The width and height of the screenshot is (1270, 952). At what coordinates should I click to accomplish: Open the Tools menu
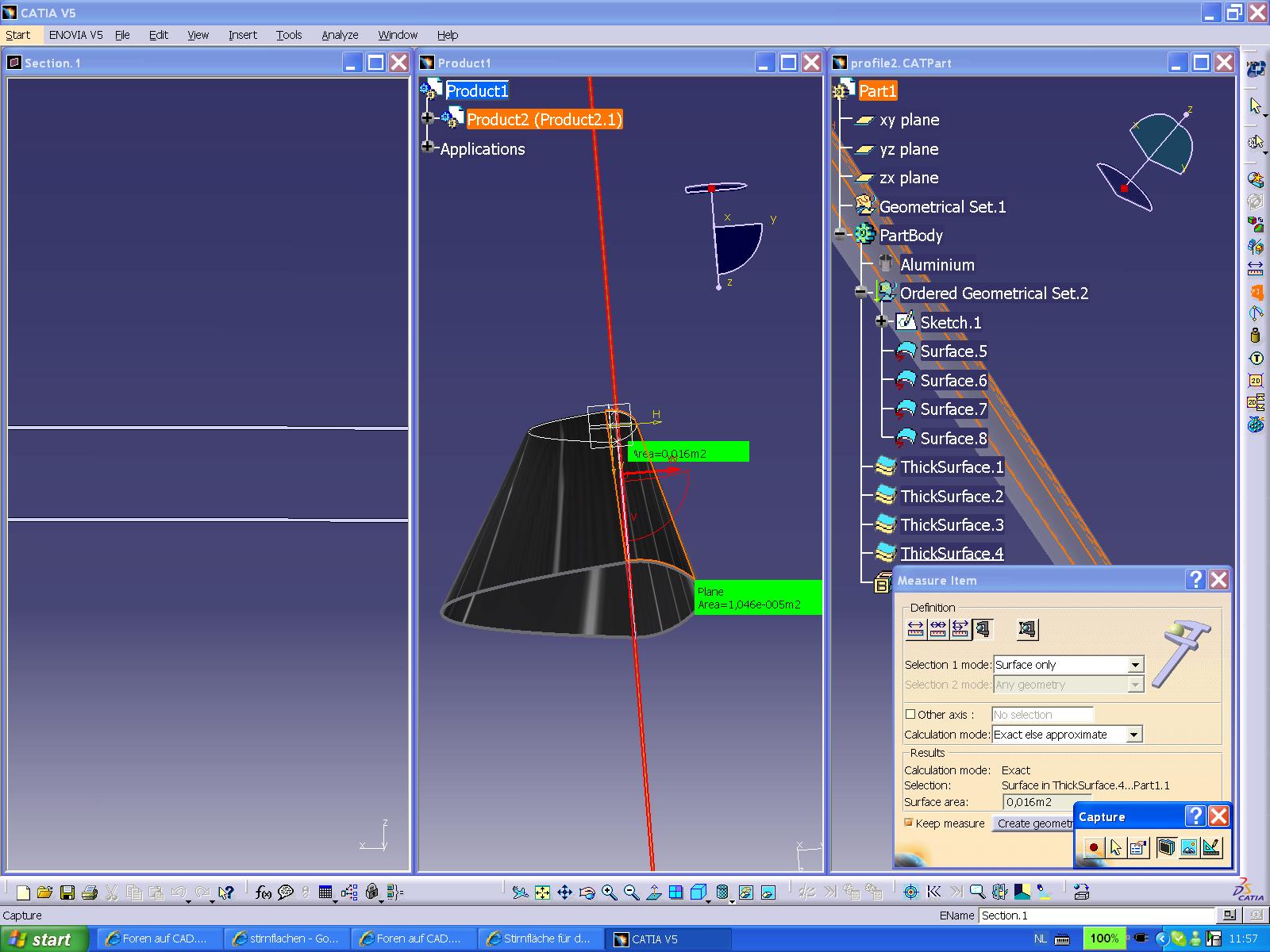(x=289, y=35)
